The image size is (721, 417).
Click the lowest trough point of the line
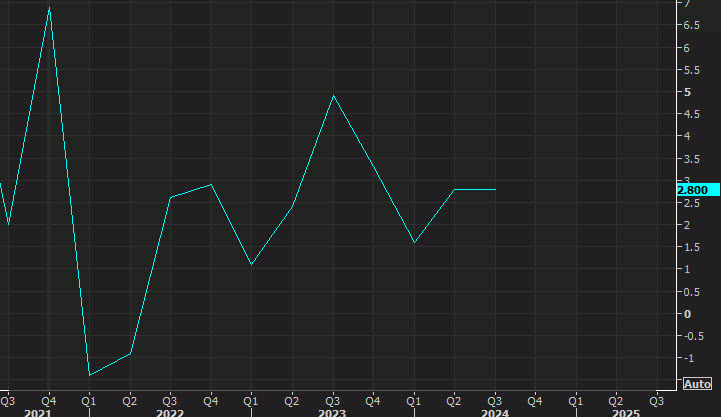(x=89, y=375)
